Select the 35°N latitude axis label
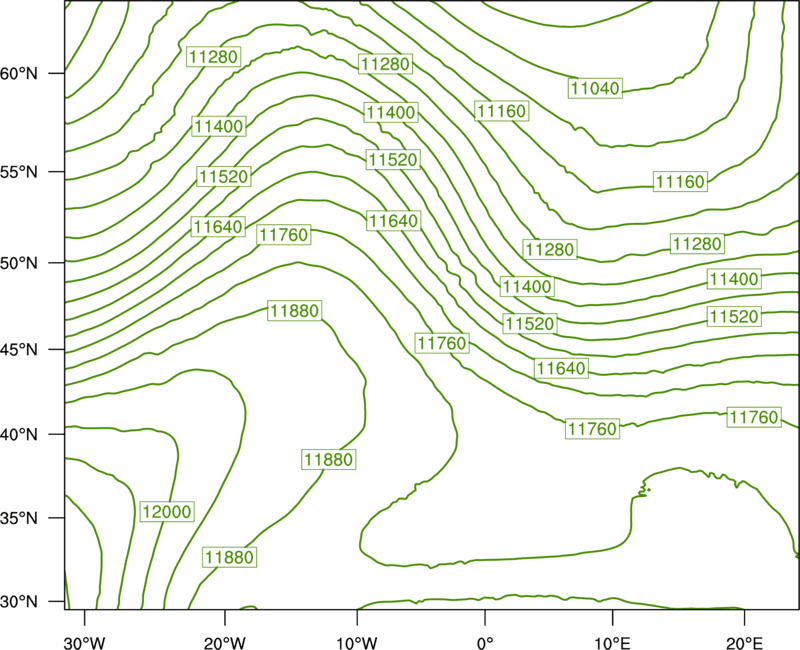This screenshot has width=800, height=650. tap(19, 518)
